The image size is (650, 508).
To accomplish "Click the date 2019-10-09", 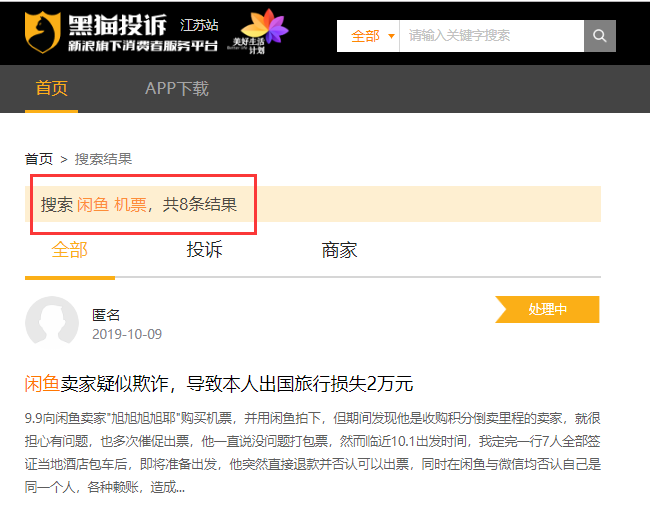I will click(127, 334).
